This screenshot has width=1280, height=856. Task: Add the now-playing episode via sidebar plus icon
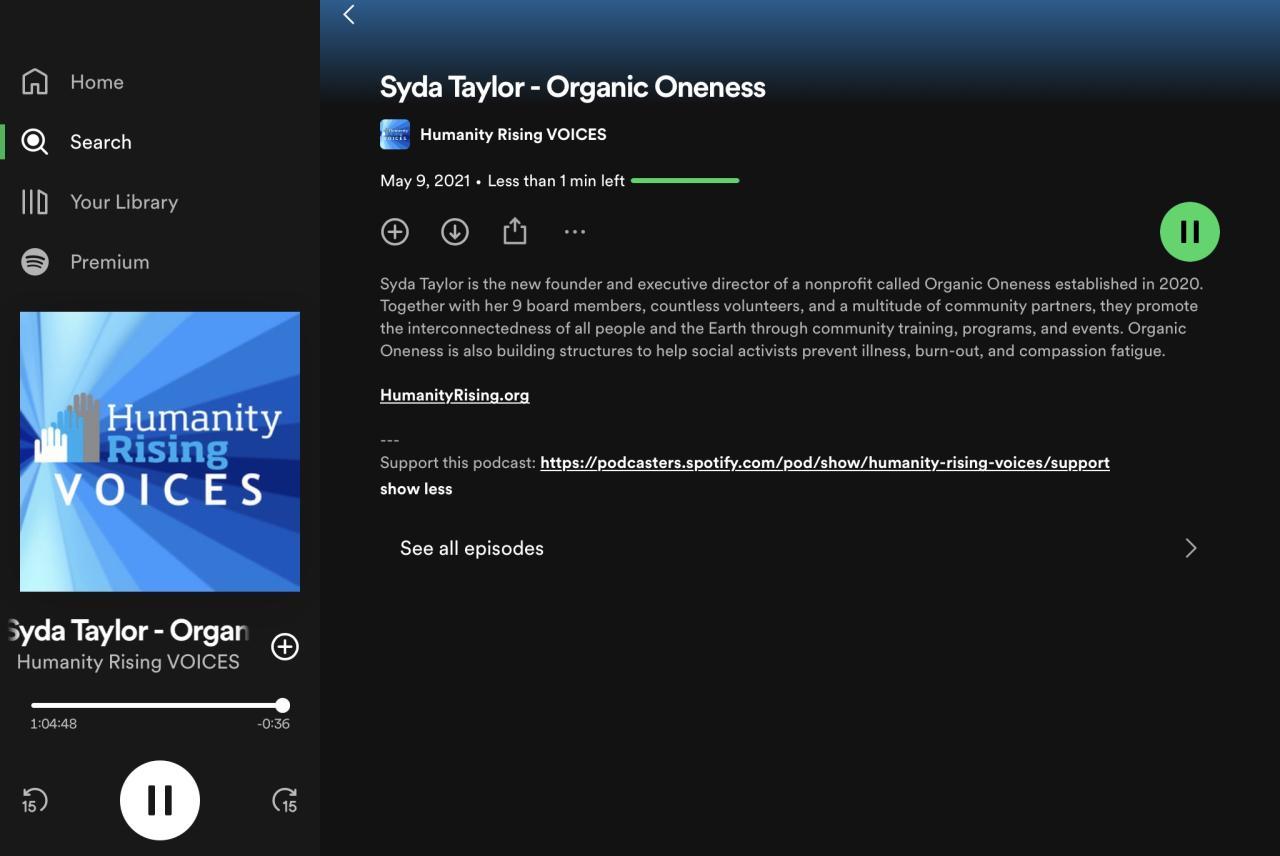click(x=285, y=647)
